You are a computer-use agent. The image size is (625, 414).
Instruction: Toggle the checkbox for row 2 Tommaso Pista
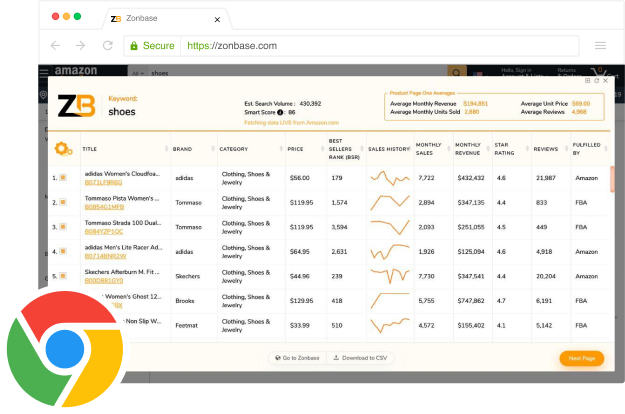point(63,202)
